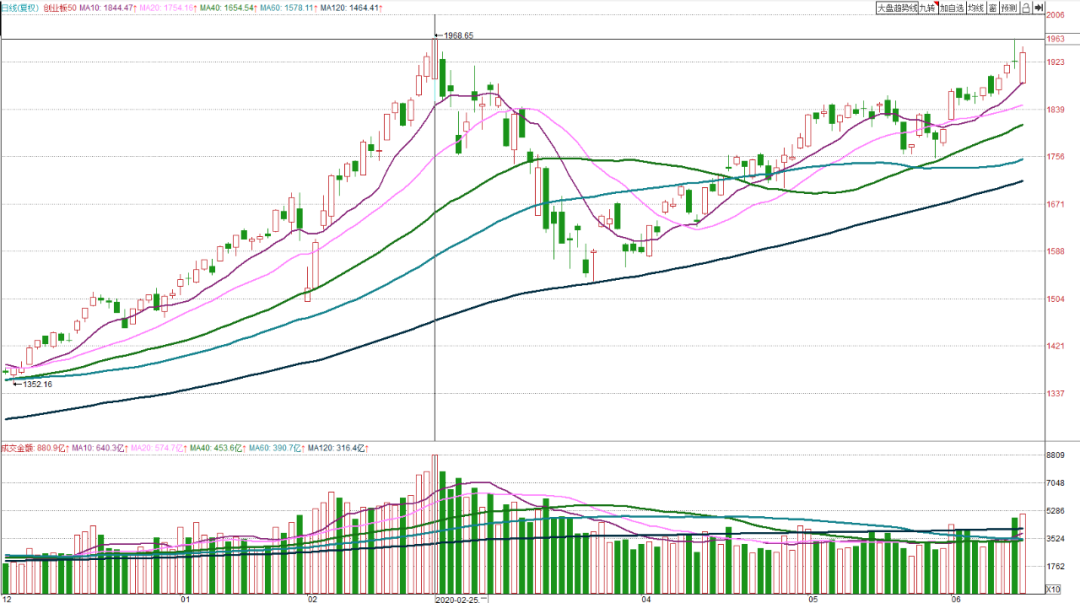Click the 1762 volume axis label

pos(1055,567)
